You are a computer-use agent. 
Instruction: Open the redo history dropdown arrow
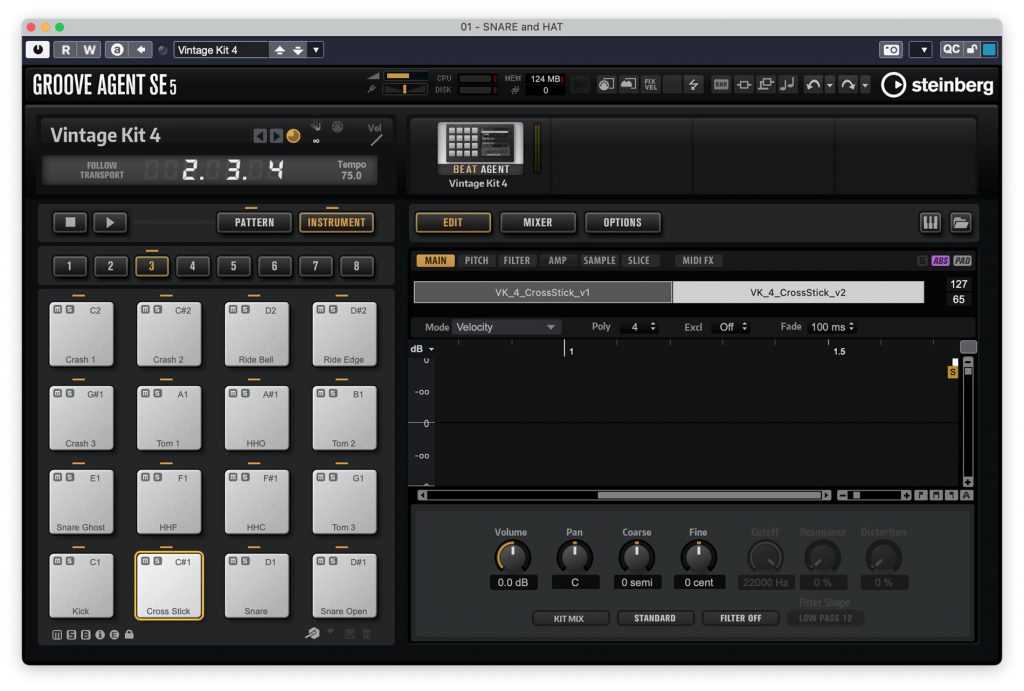coord(865,85)
